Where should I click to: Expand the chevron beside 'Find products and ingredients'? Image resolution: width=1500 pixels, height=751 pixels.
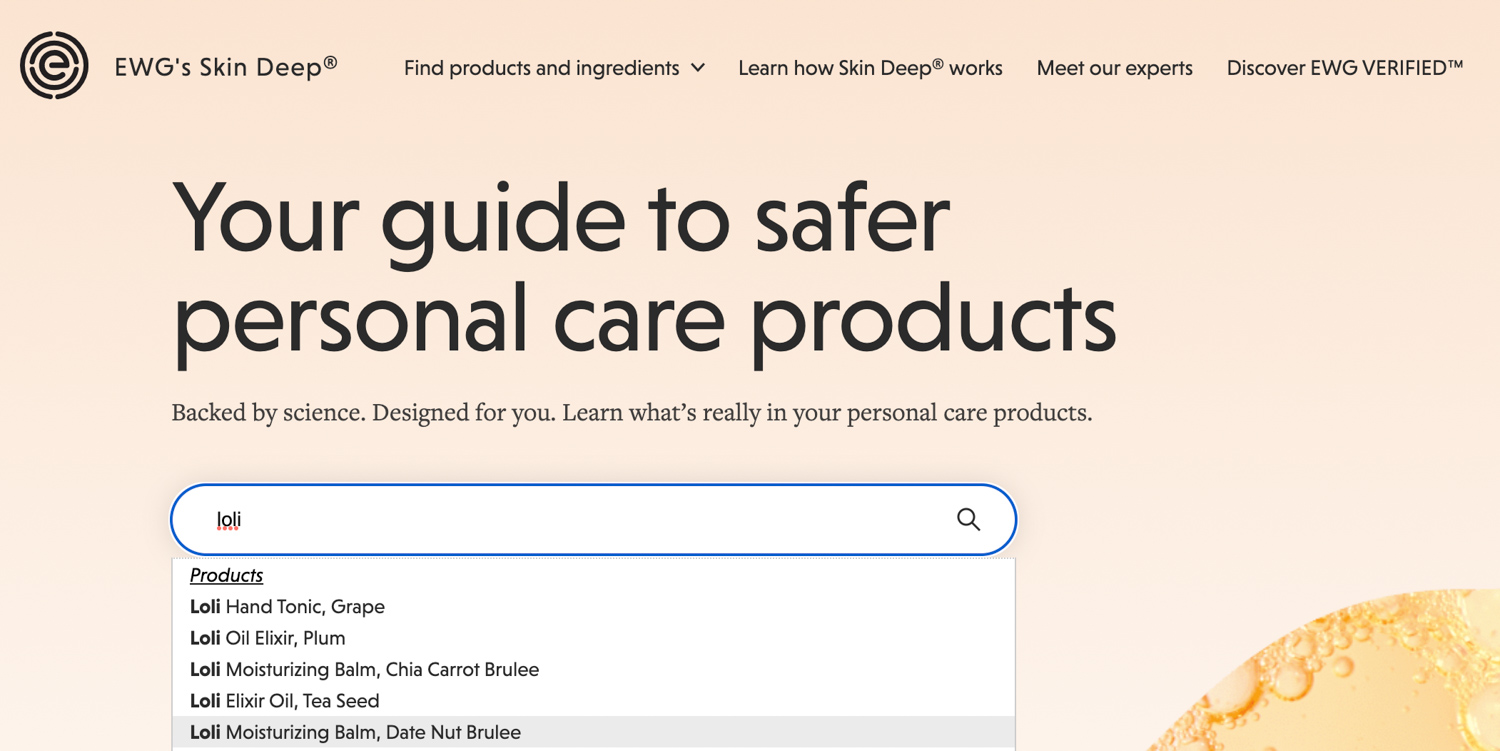coord(698,68)
